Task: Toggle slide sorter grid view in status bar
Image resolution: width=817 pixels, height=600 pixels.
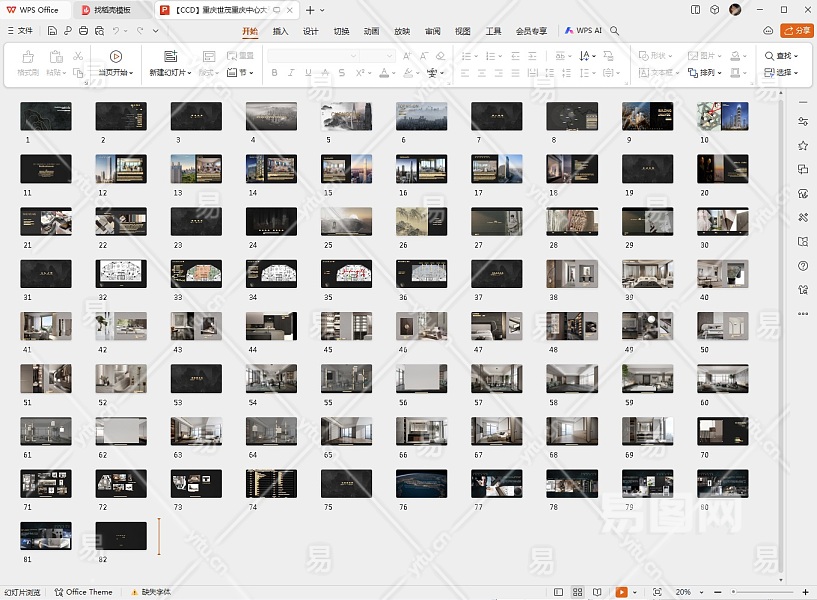Action: pyautogui.click(x=579, y=592)
